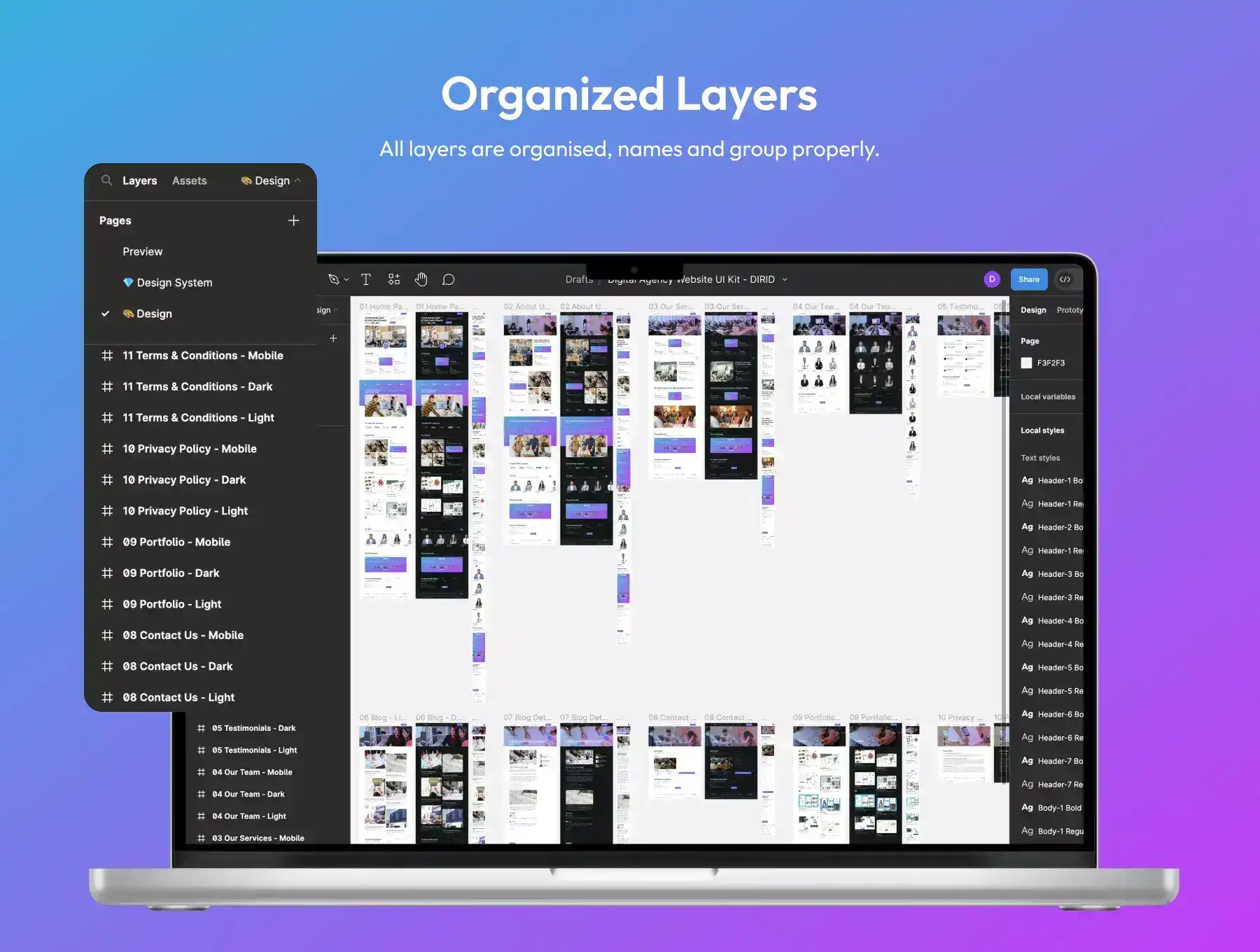
Task: Toggle Dev Mode code switch
Action: click(x=1065, y=279)
